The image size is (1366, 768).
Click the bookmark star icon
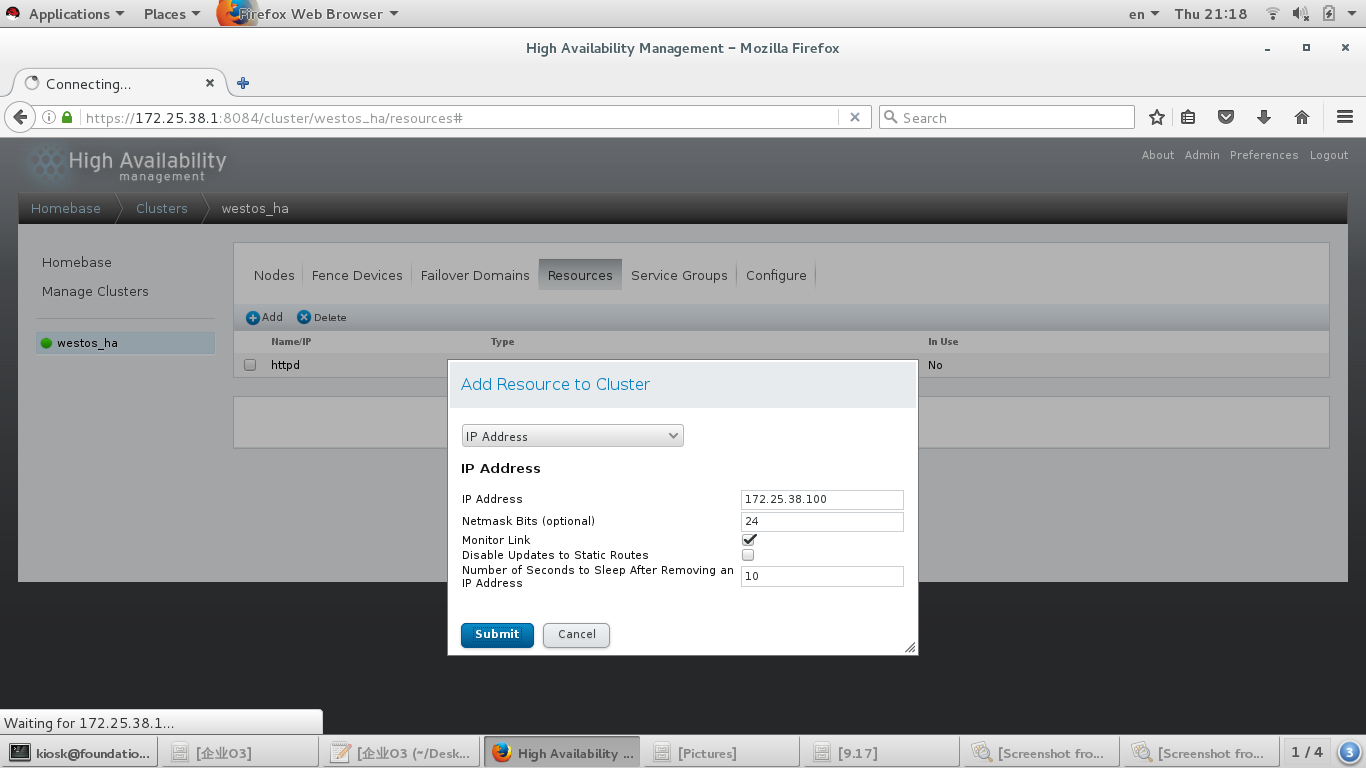(1157, 117)
